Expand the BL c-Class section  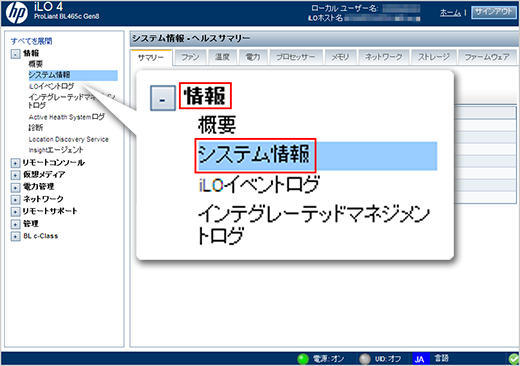coord(15,236)
